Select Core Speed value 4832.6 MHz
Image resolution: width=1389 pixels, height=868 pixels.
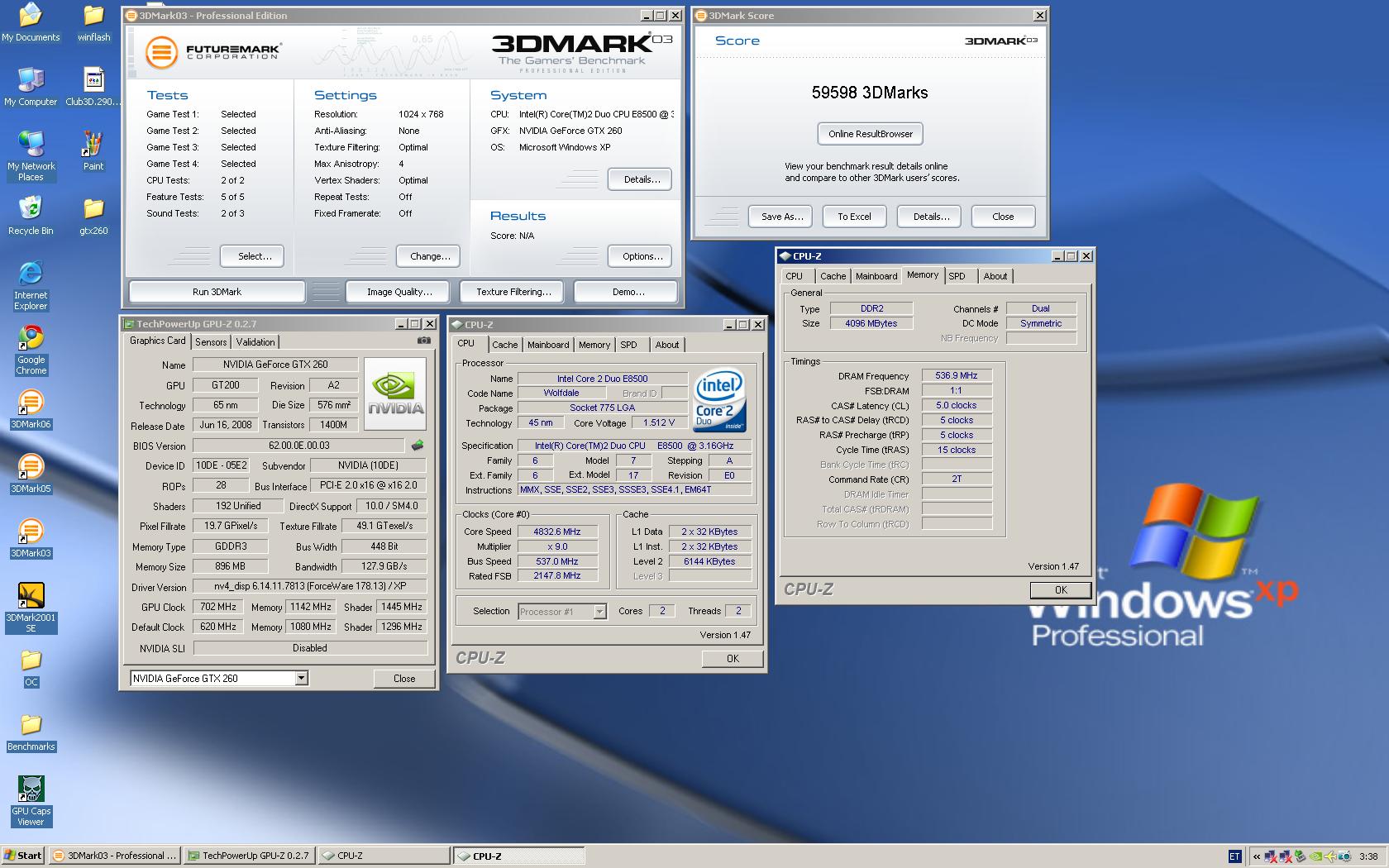556,532
